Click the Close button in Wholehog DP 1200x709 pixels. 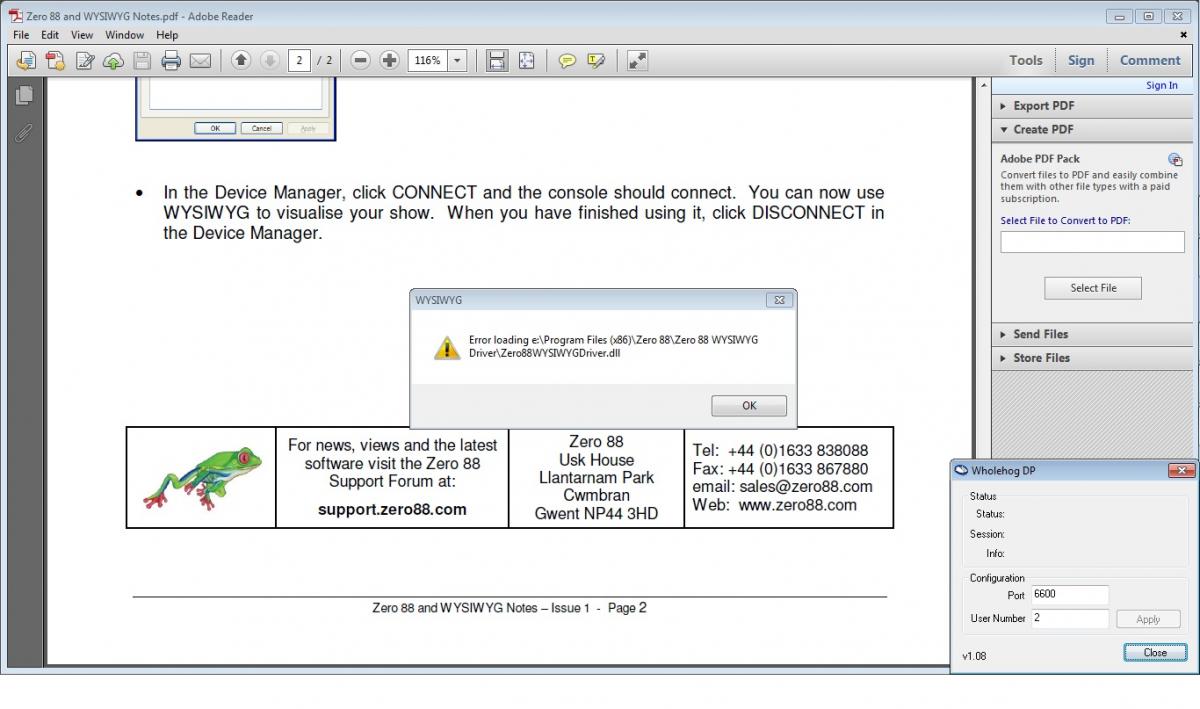coord(1155,653)
